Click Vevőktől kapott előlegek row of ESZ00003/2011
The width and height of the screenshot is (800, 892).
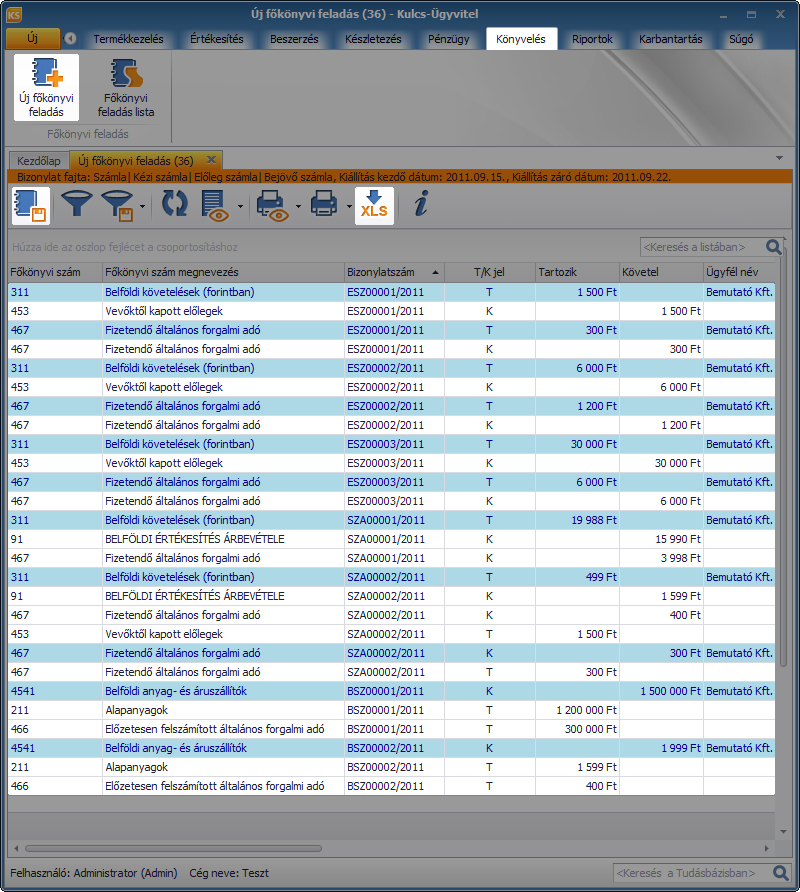(x=391, y=463)
